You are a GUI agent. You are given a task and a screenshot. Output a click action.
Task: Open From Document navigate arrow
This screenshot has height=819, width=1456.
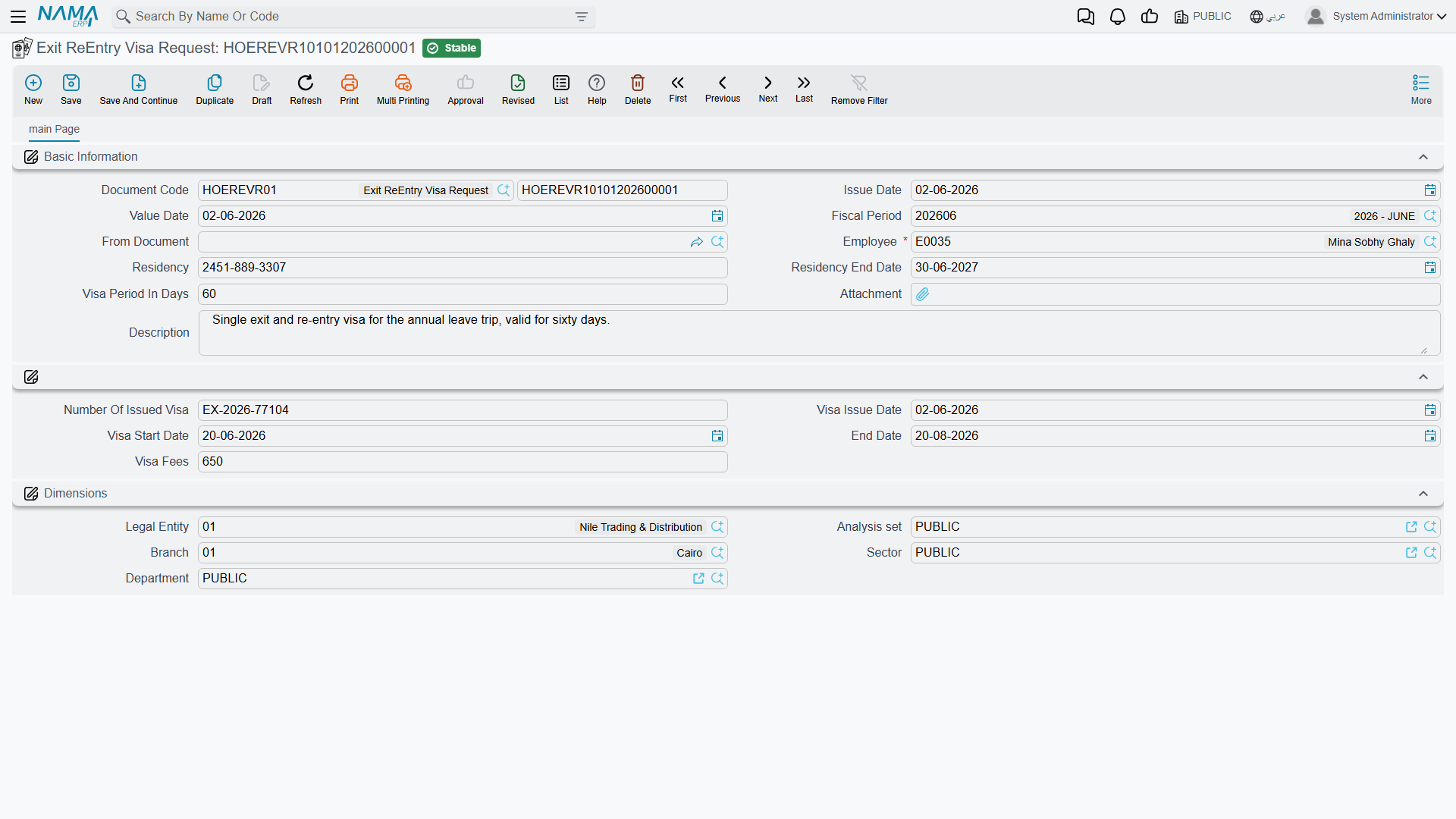point(697,242)
